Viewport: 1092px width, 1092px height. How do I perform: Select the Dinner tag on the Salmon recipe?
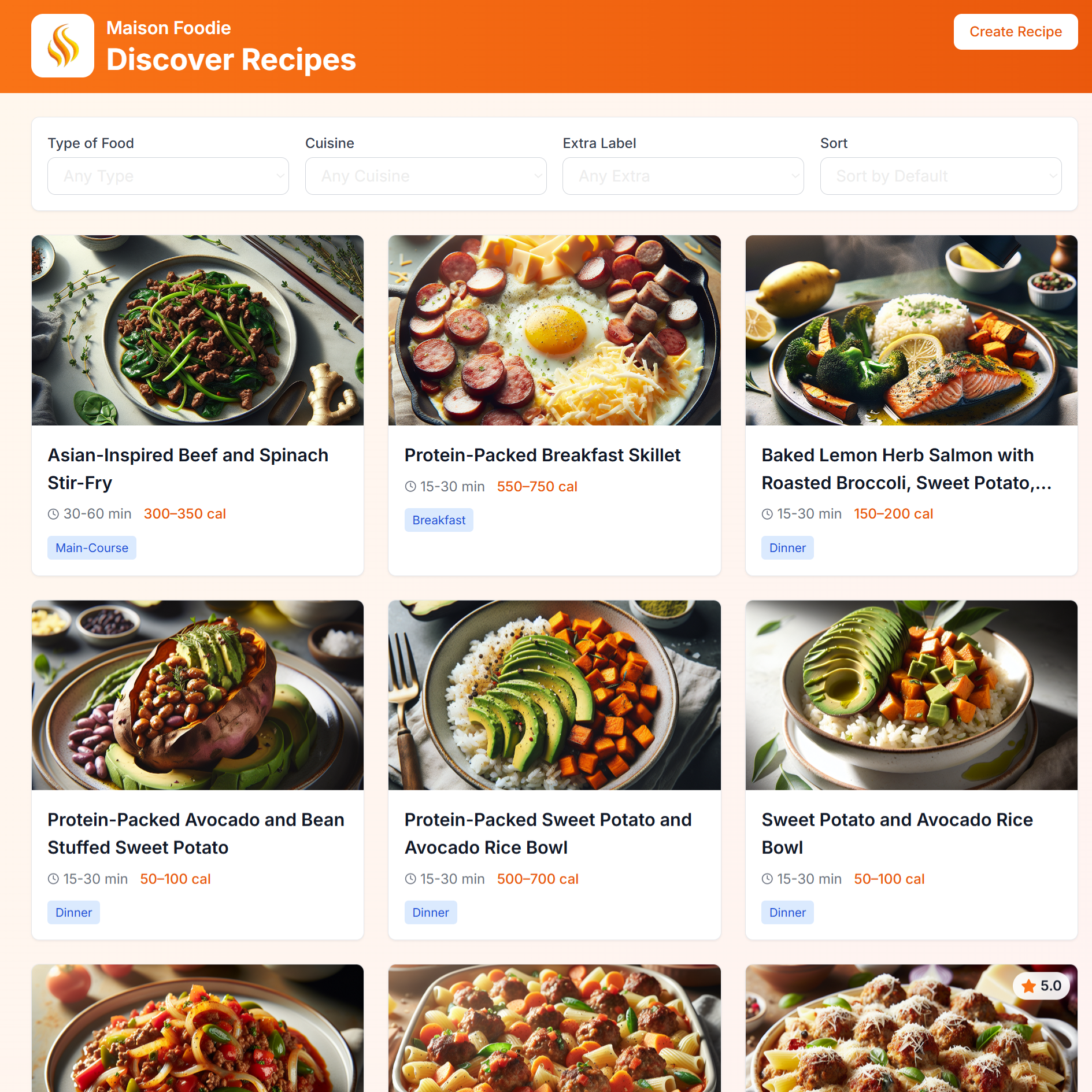tap(787, 547)
